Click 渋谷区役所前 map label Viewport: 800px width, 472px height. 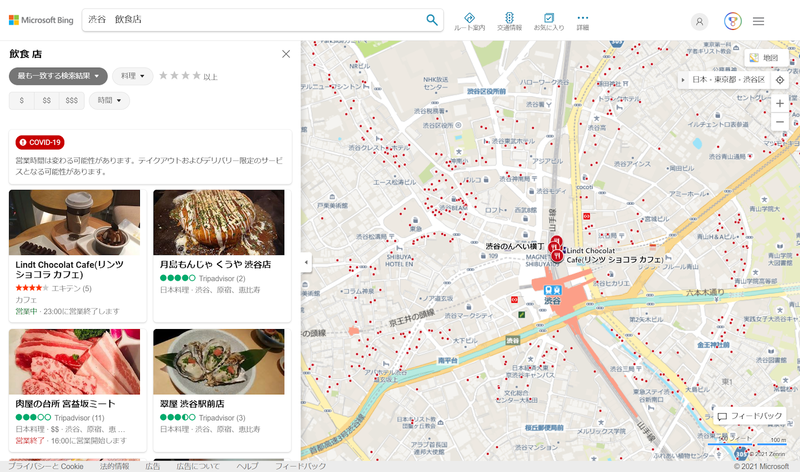click(x=486, y=91)
